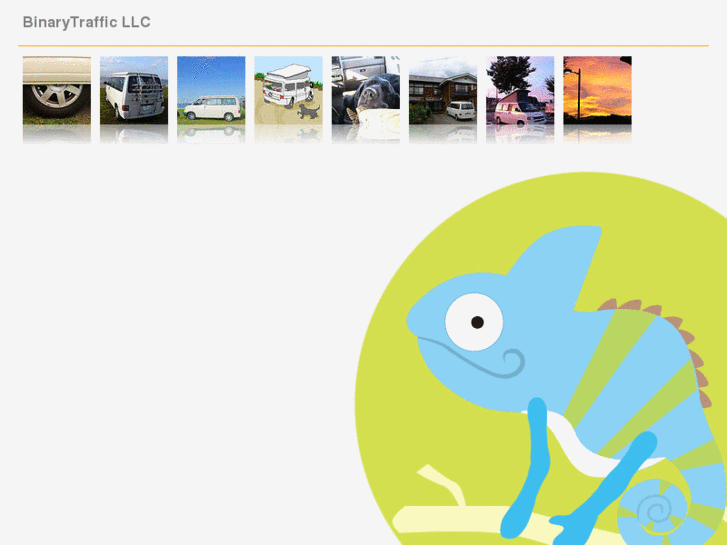The width and height of the screenshot is (727, 545).
Task: Click the chameleon's spiral curled tail
Action: pyautogui.click(x=654, y=511)
